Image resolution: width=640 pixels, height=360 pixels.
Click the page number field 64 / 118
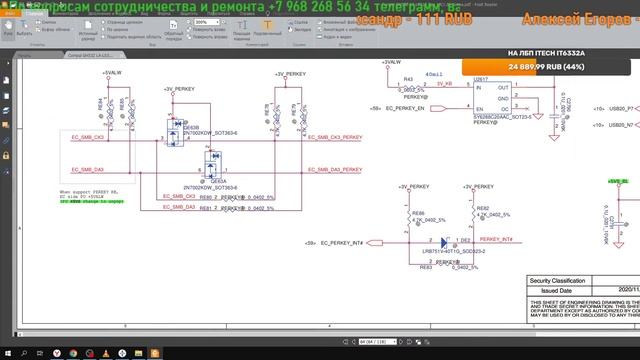tap(378, 342)
